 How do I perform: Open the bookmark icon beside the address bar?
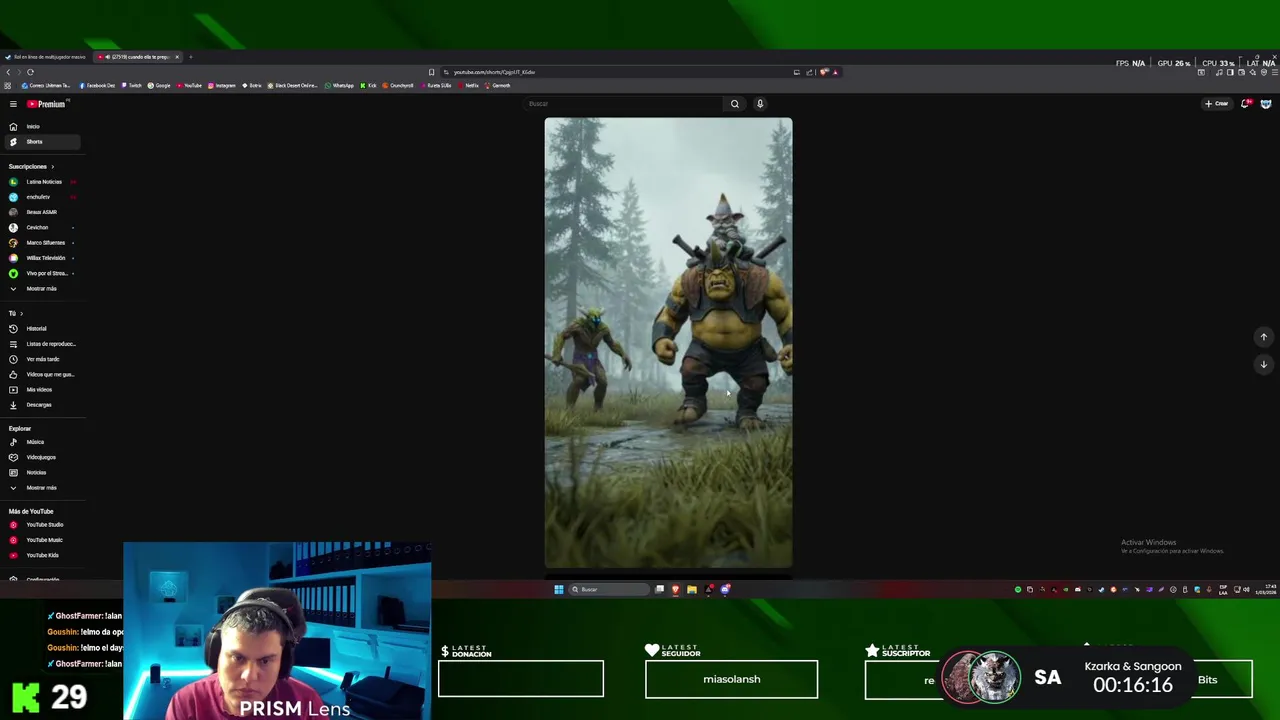click(x=431, y=72)
